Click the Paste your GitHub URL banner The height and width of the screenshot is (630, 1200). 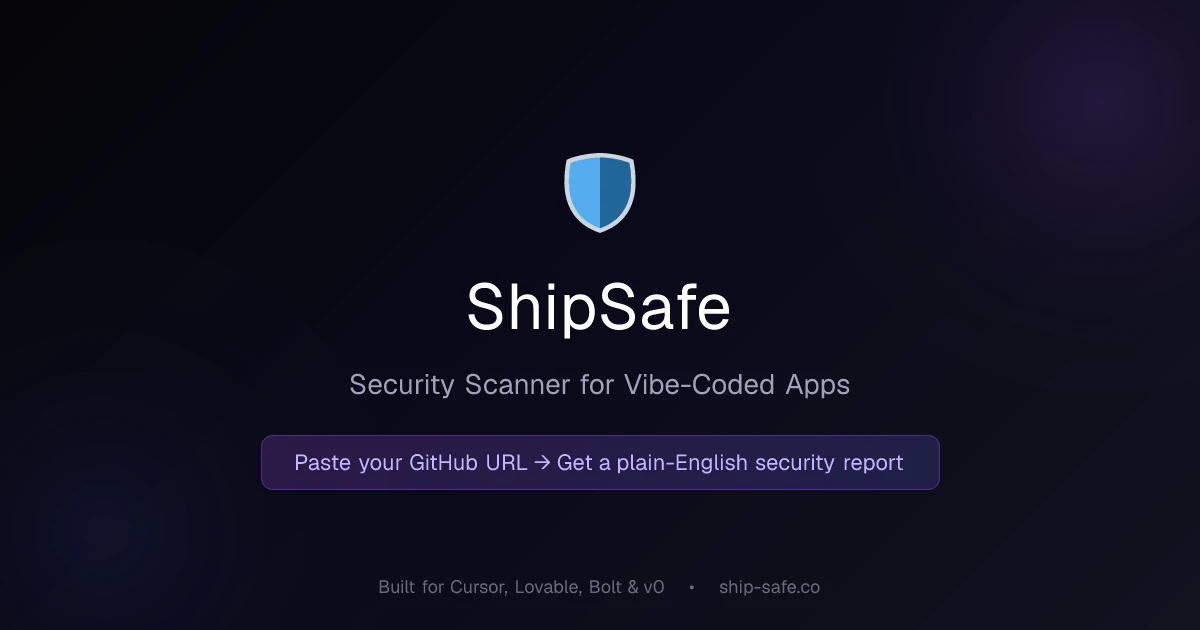point(600,462)
